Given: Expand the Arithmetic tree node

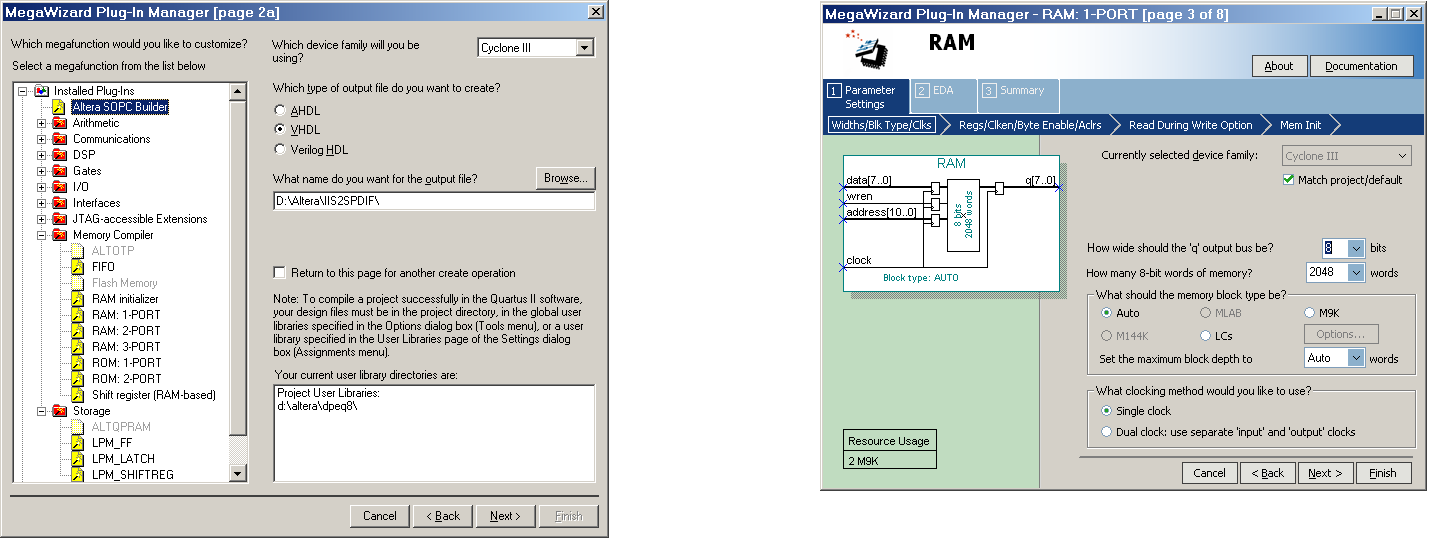Looking at the screenshot, I should [x=42, y=123].
